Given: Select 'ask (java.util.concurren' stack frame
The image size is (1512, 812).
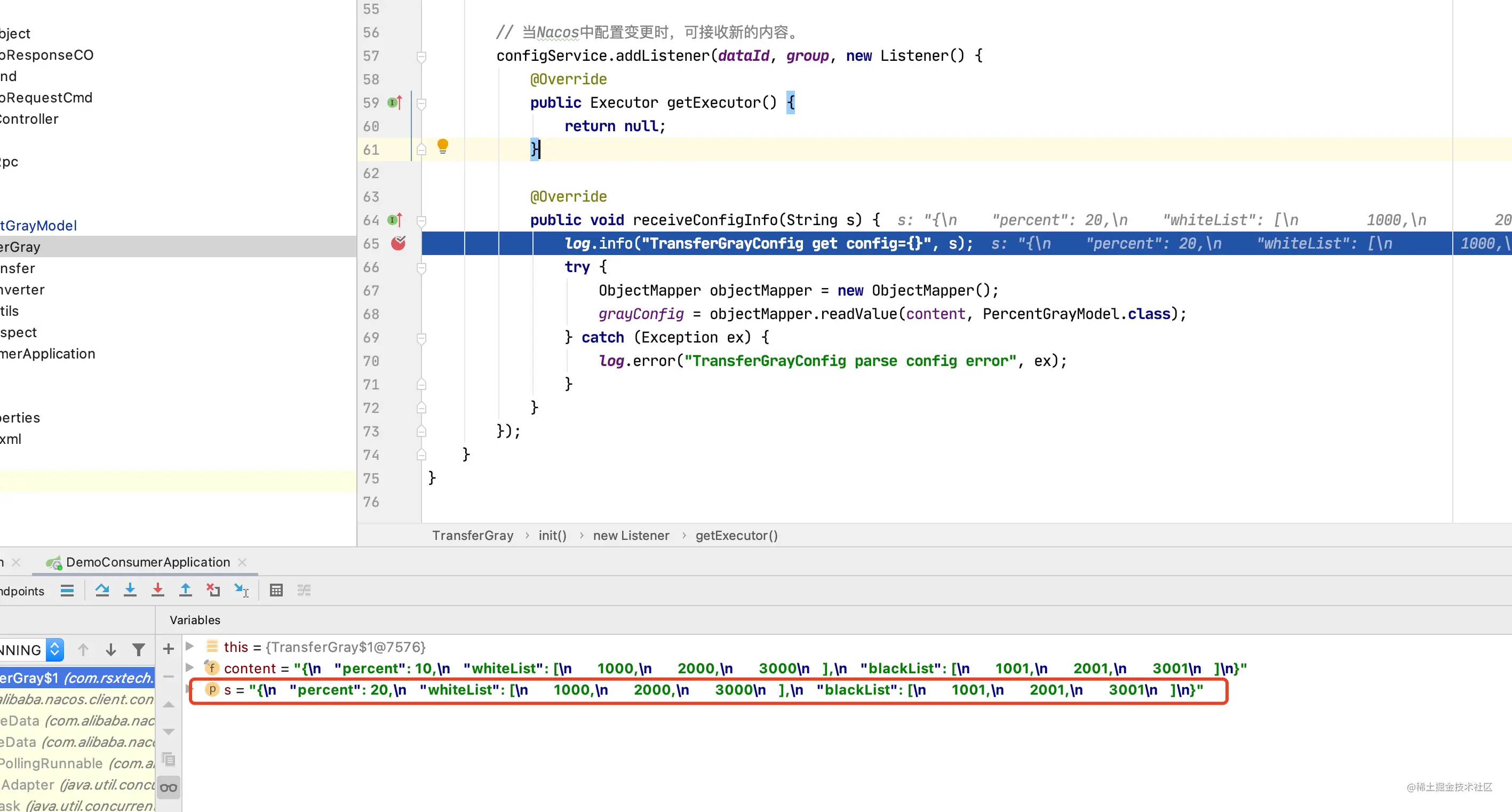Looking at the screenshot, I should (77, 805).
